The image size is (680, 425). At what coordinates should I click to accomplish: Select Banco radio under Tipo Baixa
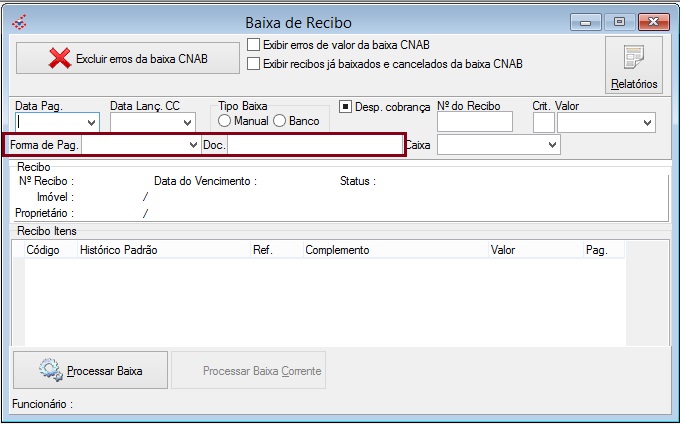point(280,121)
